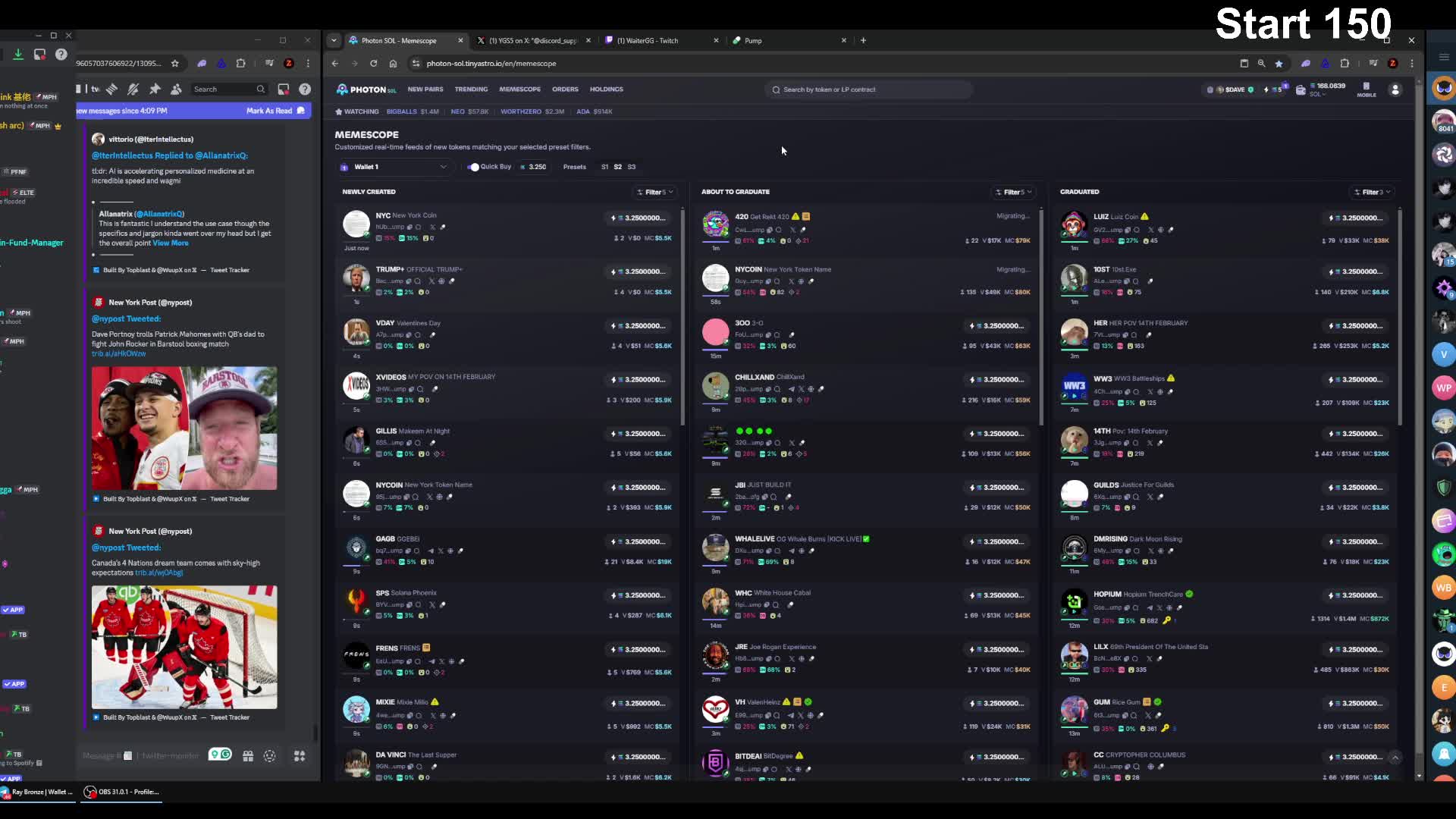
Task: Click the Discord Search field
Action: click(229, 89)
